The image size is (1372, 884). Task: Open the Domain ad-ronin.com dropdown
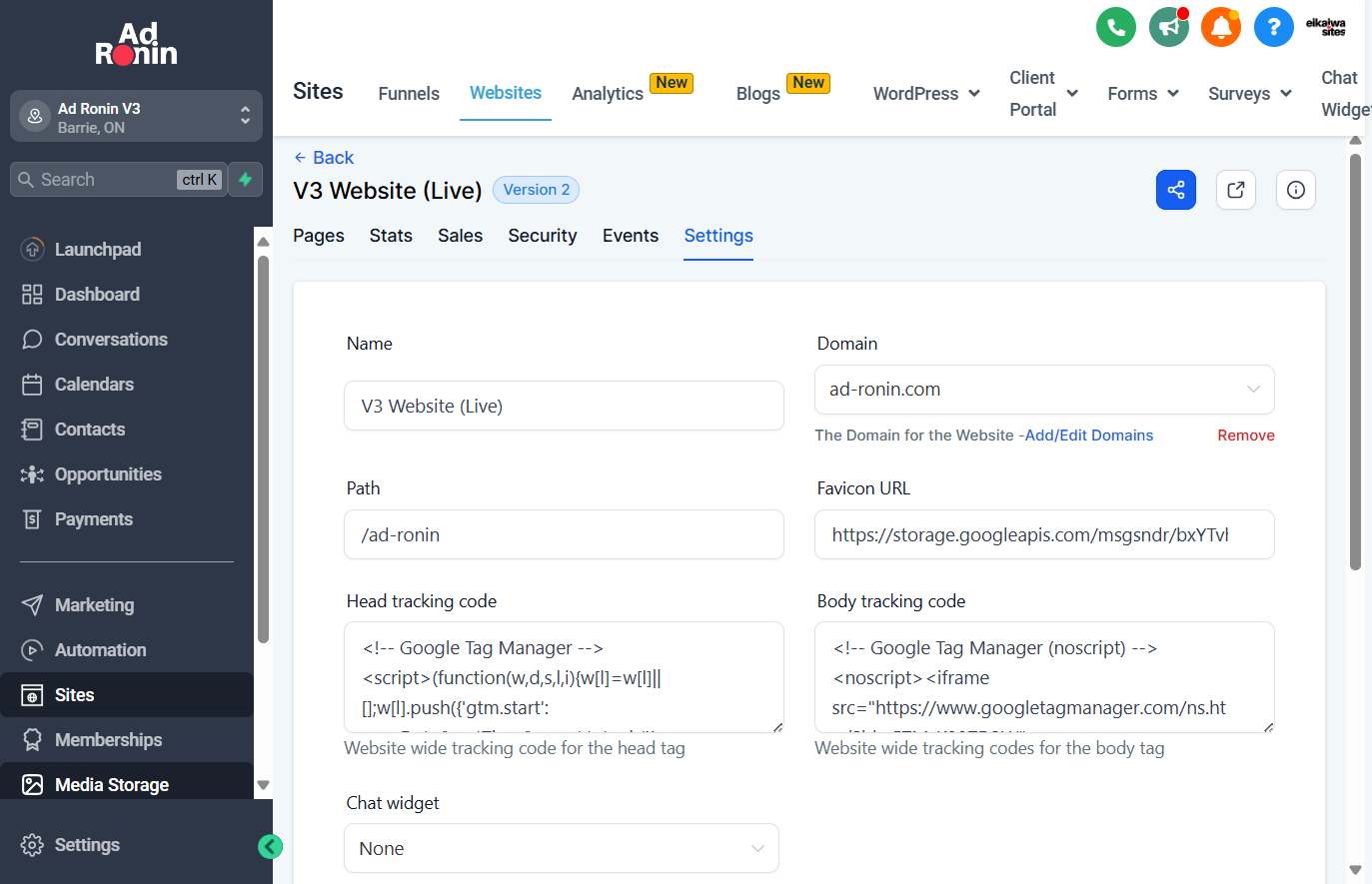(1044, 390)
